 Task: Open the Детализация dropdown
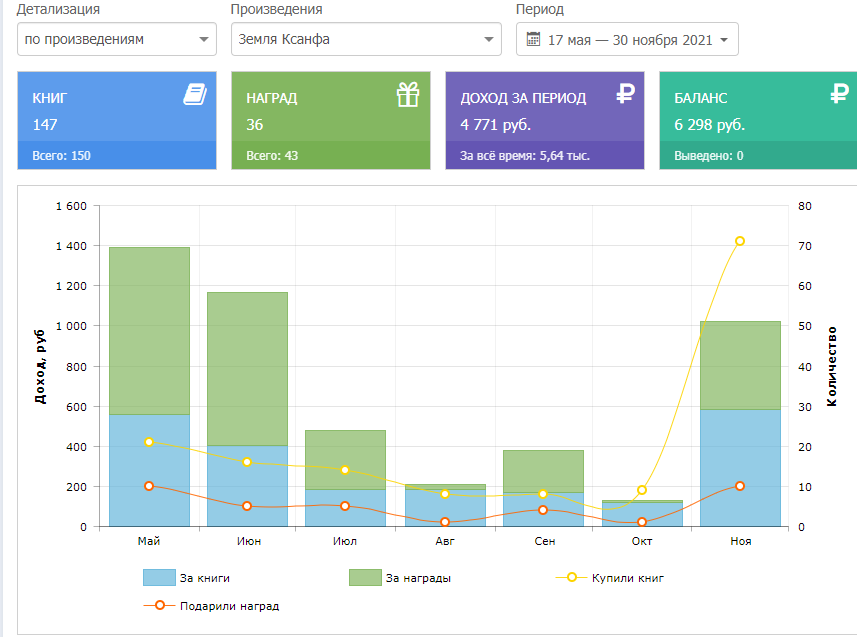point(117,40)
